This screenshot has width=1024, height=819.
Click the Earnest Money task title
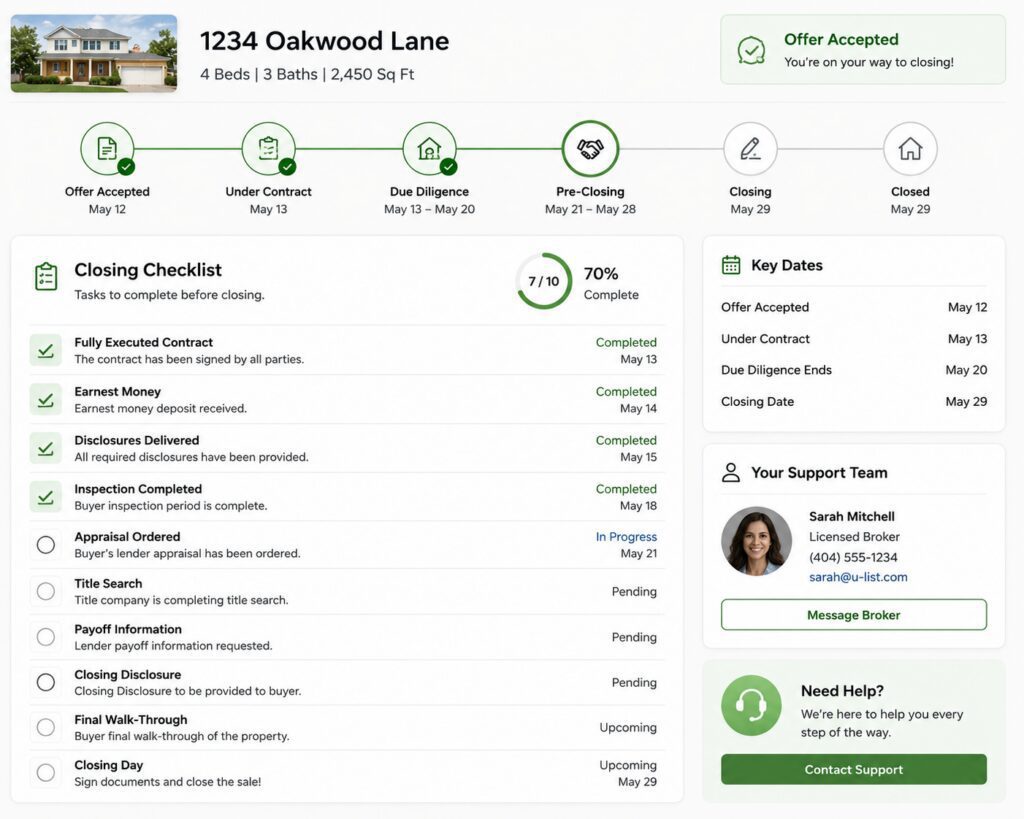tap(118, 391)
